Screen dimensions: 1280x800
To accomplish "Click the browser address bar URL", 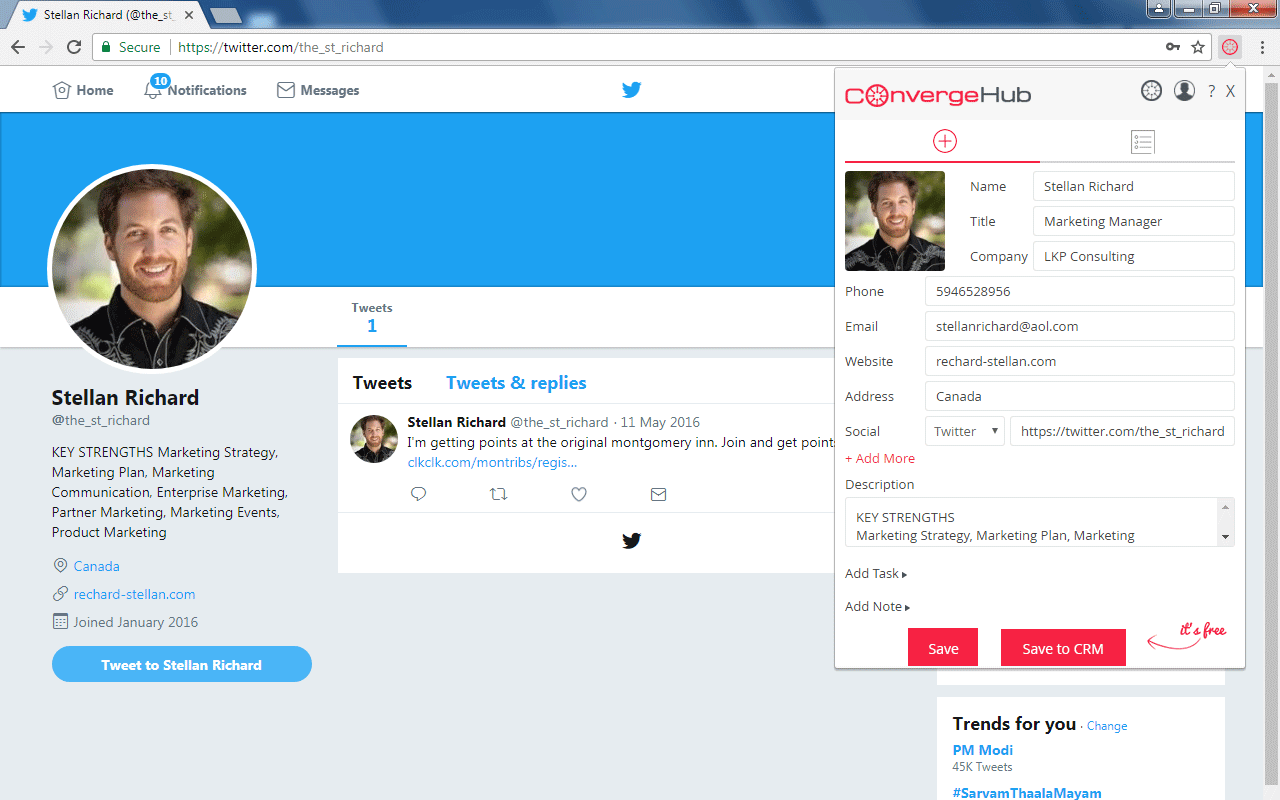I will pos(280,47).
